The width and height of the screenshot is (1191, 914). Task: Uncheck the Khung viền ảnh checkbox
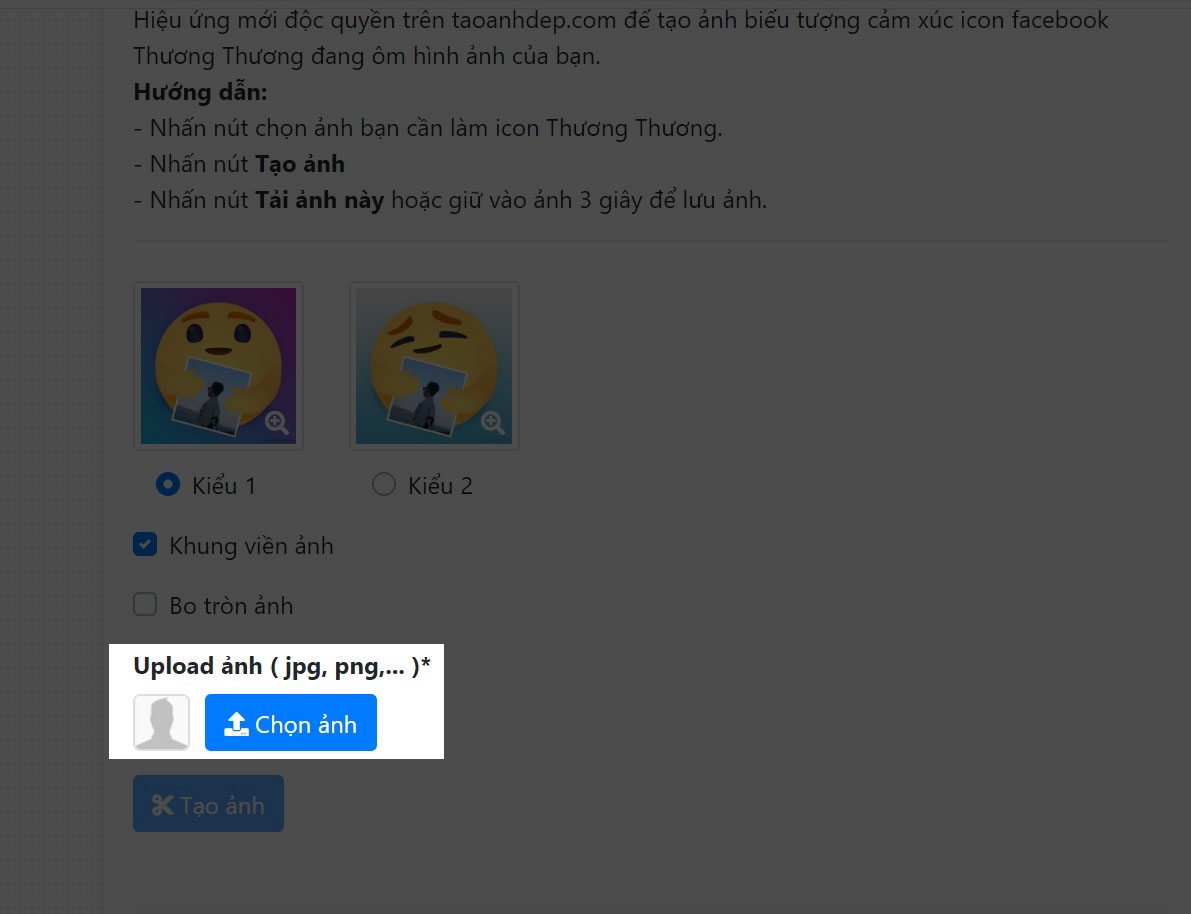point(145,544)
